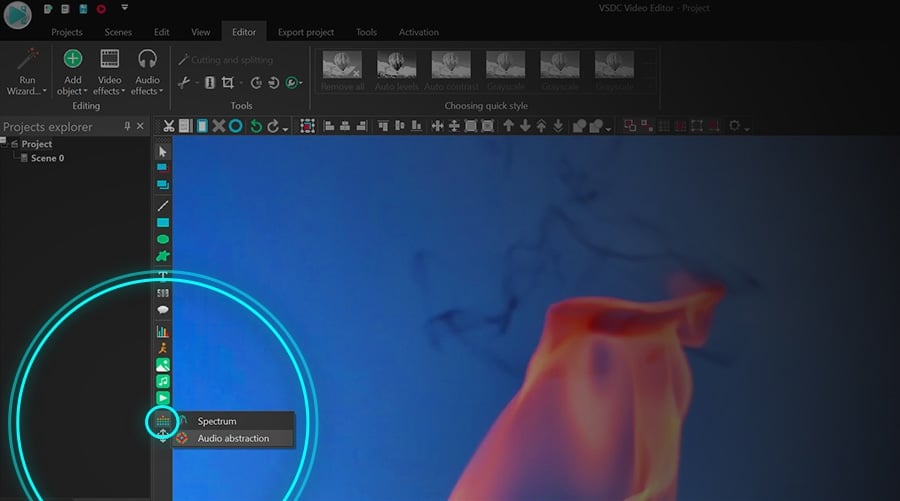
Task: Apply the Auto levels quick style
Action: 397,71
